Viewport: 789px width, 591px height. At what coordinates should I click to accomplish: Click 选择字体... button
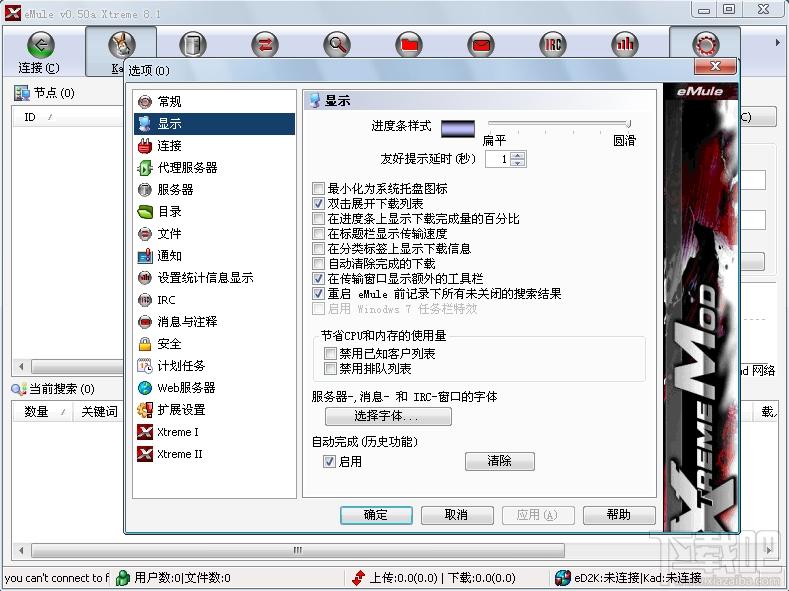(x=388, y=416)
